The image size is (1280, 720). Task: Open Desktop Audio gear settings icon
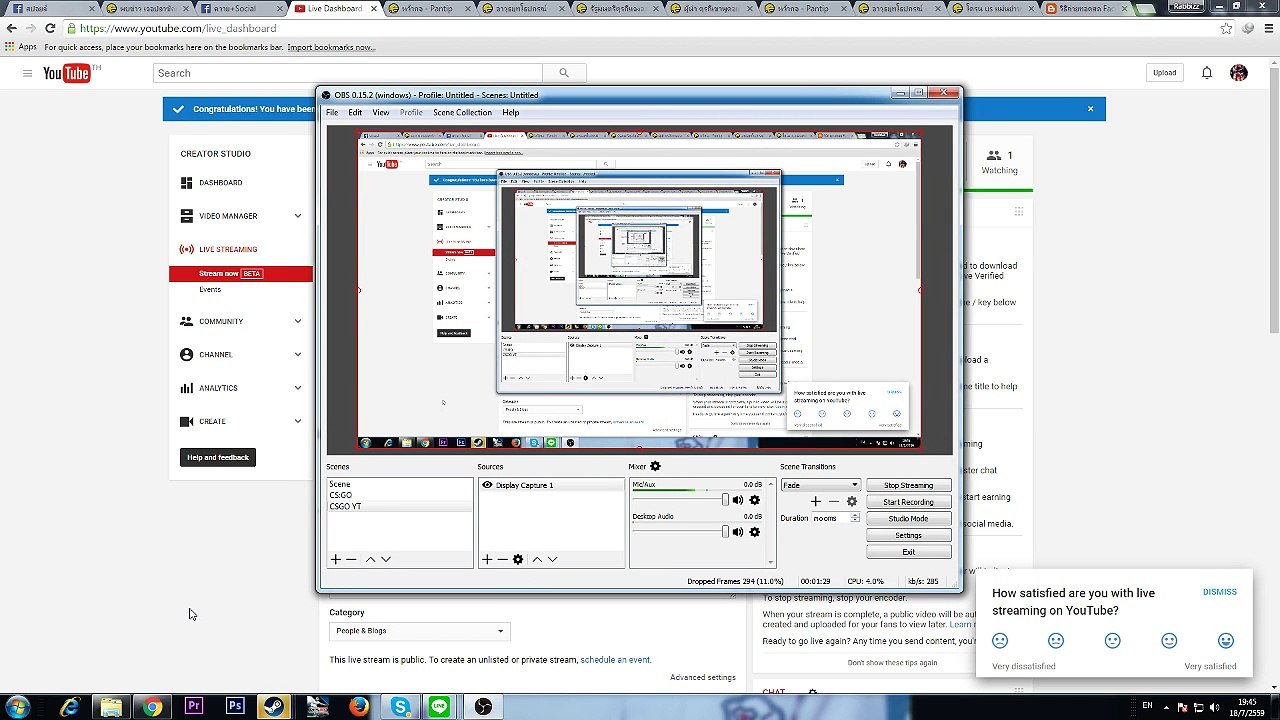click(754, 532)
